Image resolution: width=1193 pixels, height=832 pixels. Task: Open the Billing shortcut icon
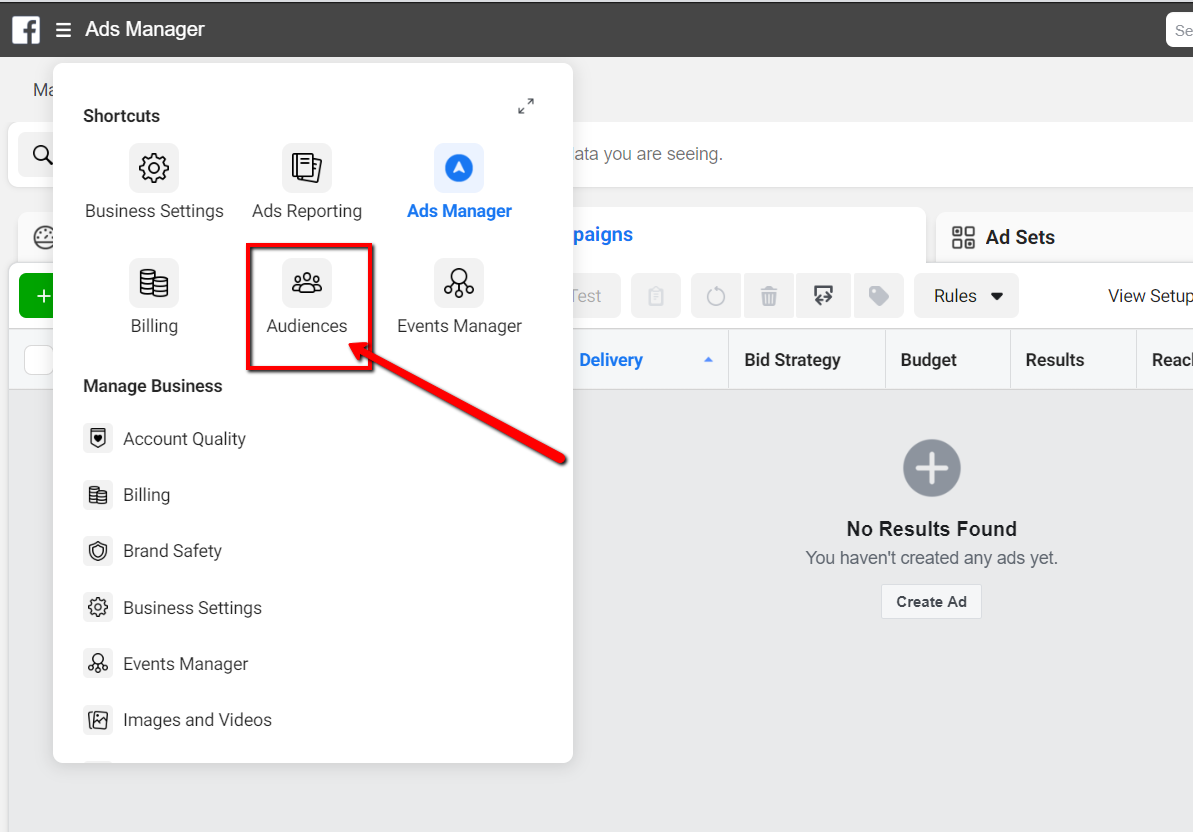pyautogui.click(x=154, y=284)
